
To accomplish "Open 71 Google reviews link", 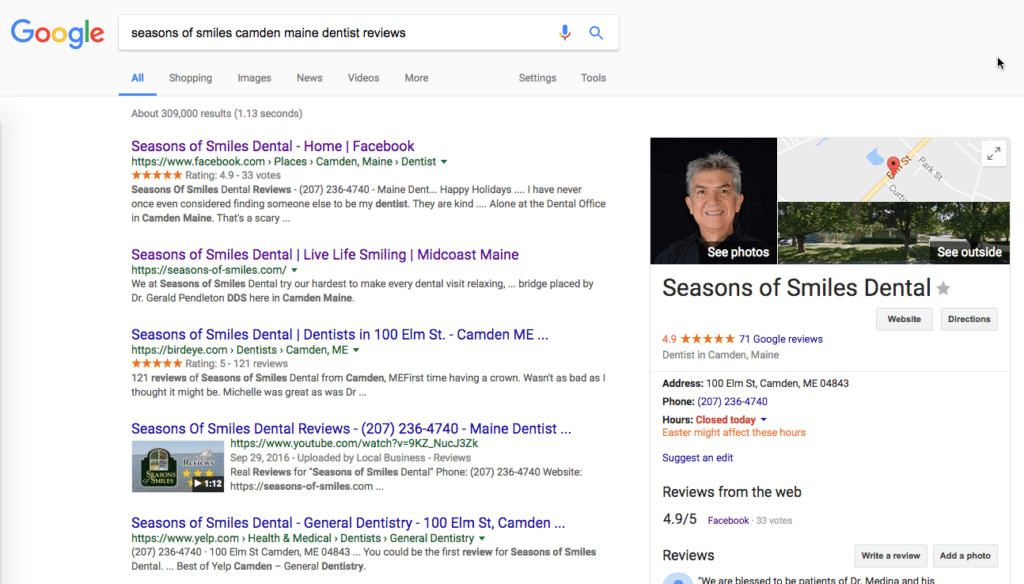I will [780, 339].
